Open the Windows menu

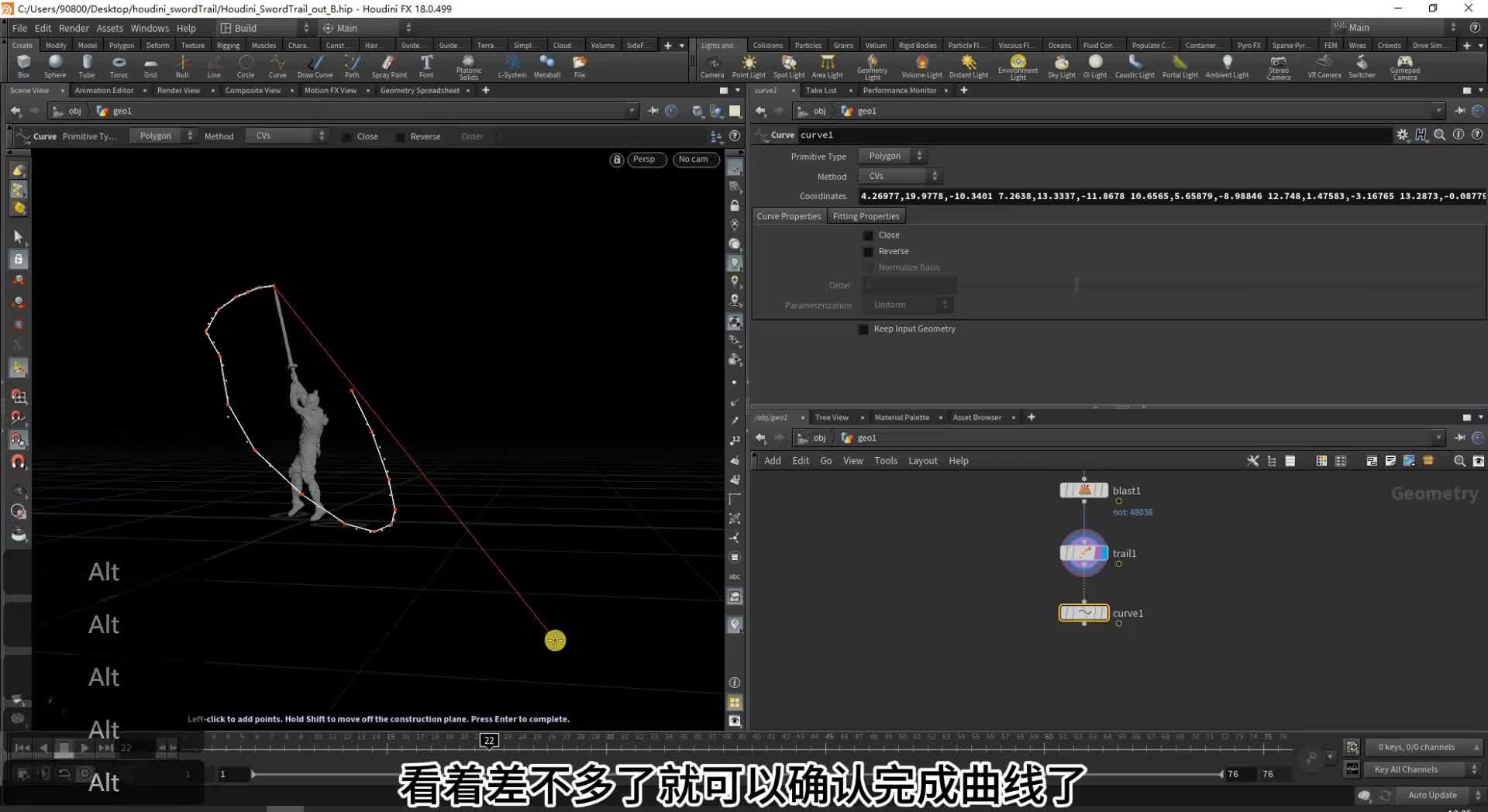tap(150, 28)
